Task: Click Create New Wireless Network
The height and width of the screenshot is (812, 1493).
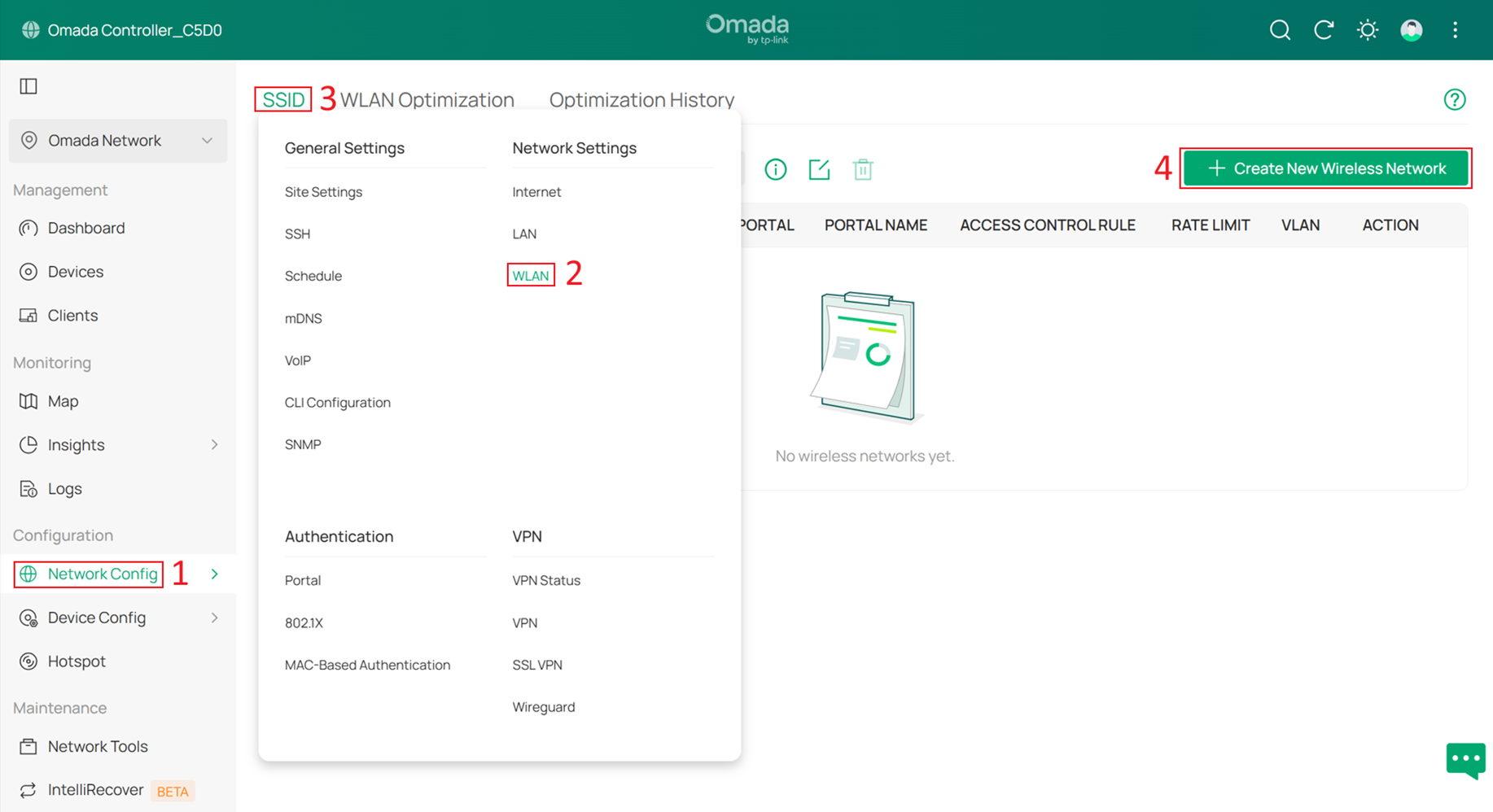Action: tap(1325, 168)
